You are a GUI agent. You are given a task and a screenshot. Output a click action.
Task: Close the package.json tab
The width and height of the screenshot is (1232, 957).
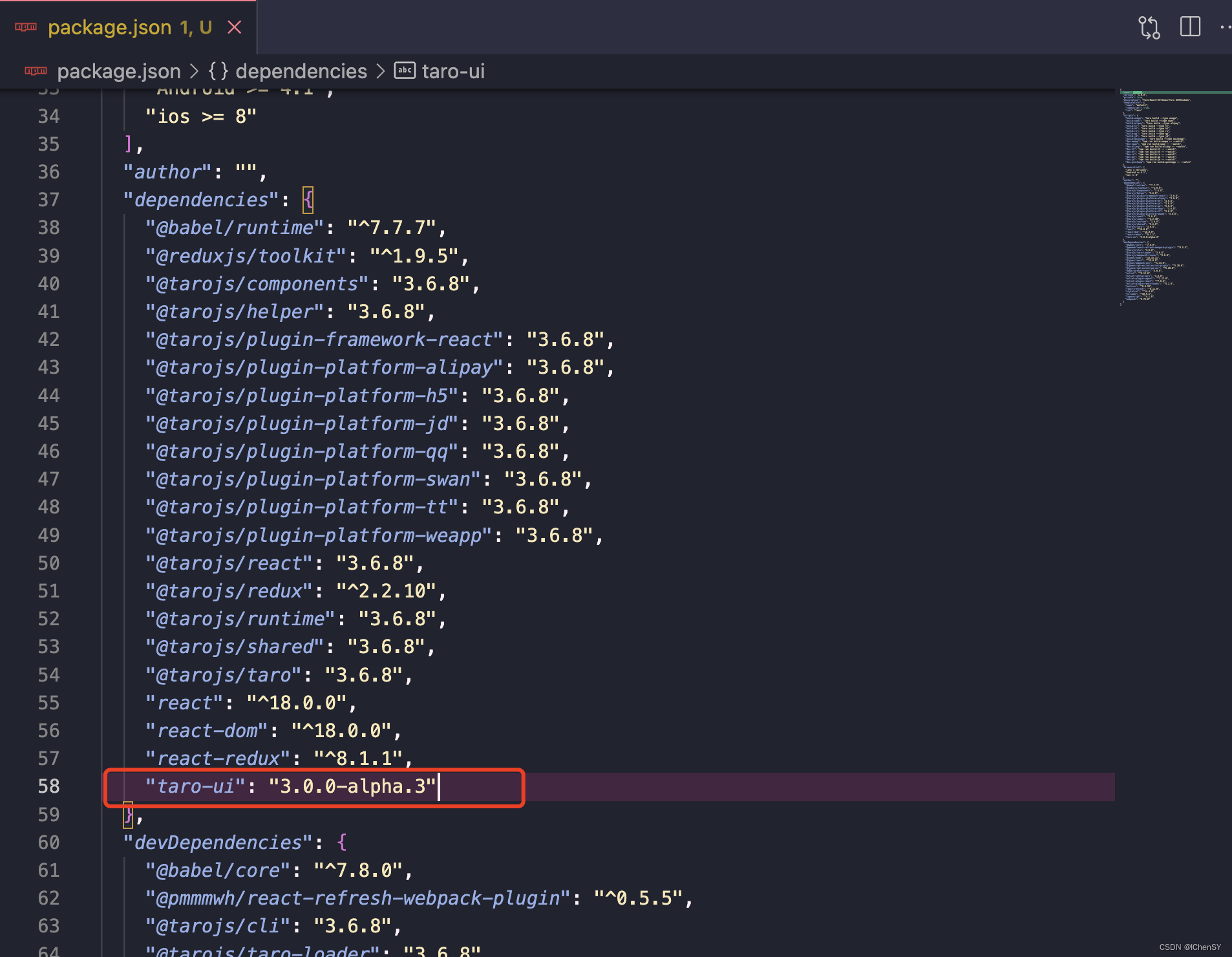[x=235, y=27]
